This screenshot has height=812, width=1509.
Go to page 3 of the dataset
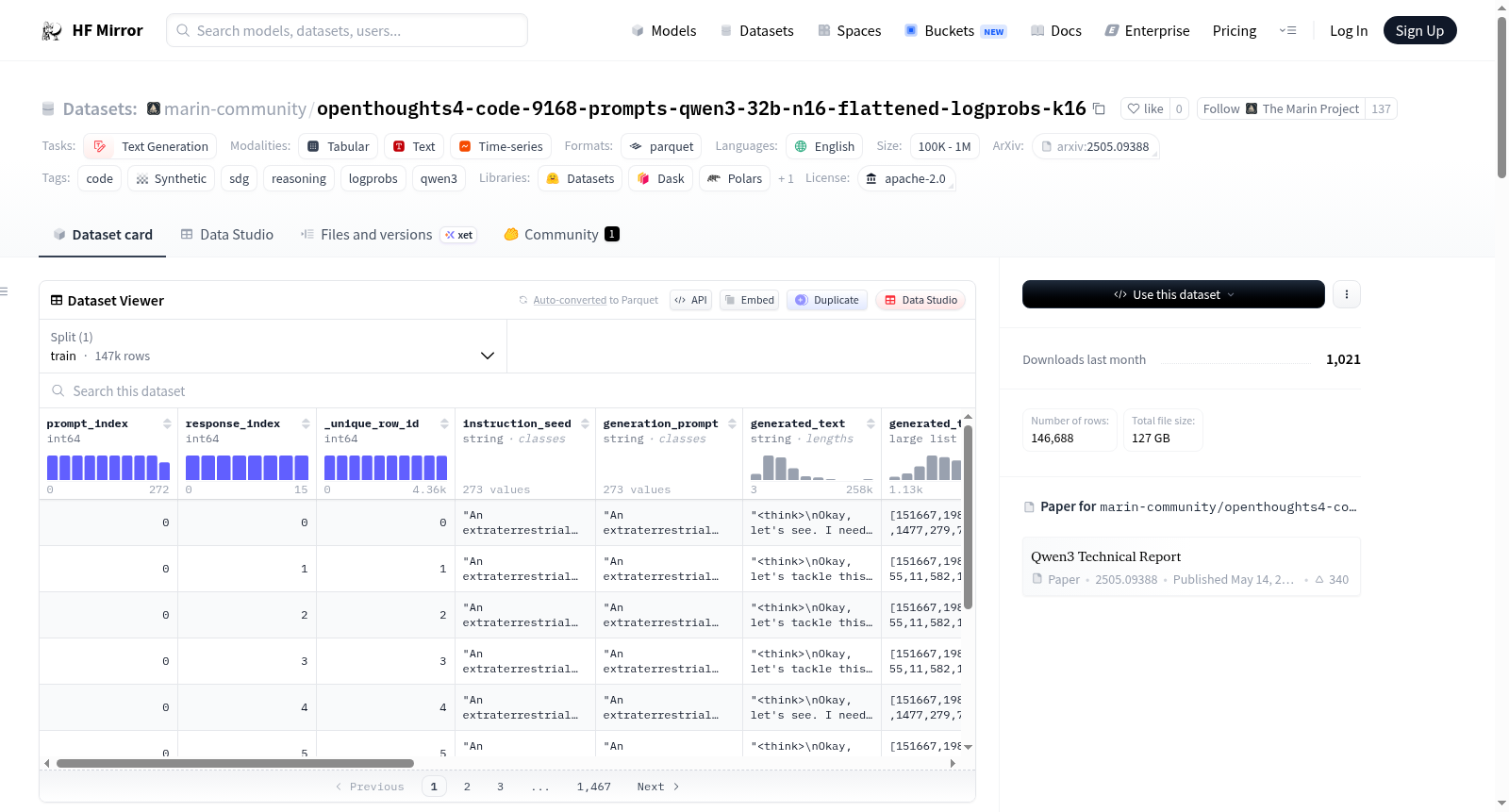tap(501, 787)
